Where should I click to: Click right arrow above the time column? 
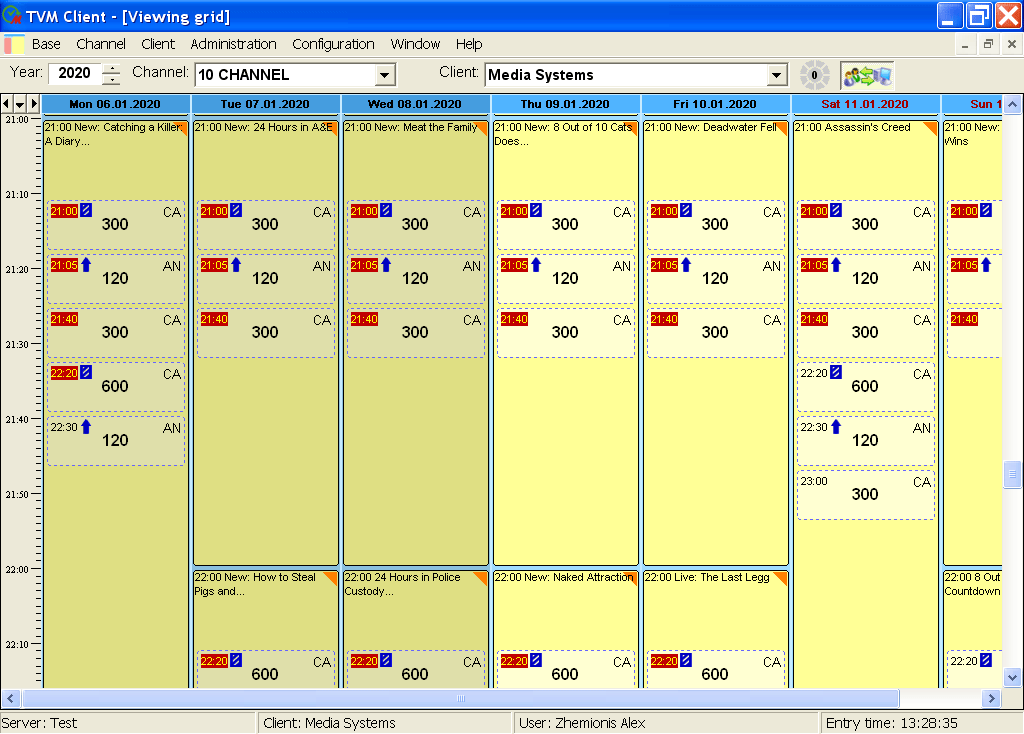click(33, 104)
